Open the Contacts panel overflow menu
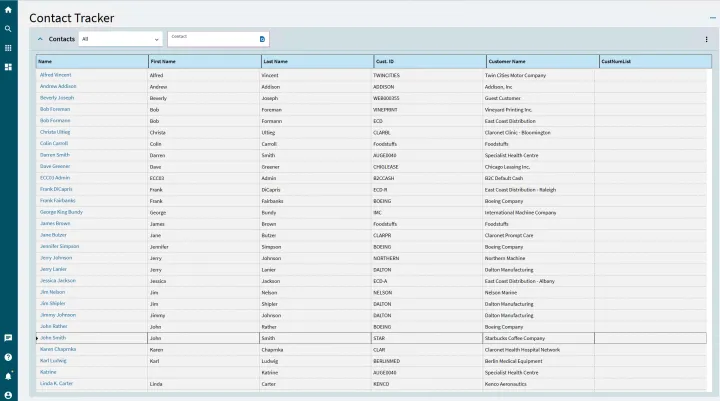Viewport: 720px width, 401px height. tap(706, 39)
